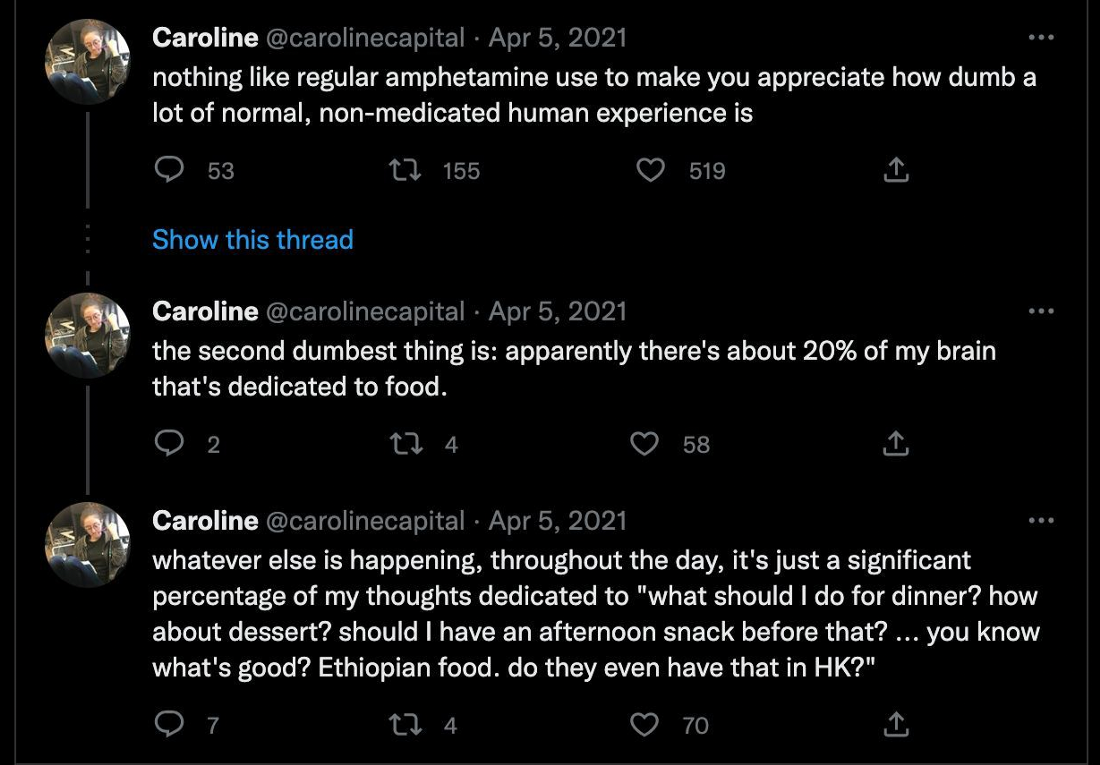The image size is (1100, 765).
Task: Like the tweet with 70 likes
Action: click(646, 725)
